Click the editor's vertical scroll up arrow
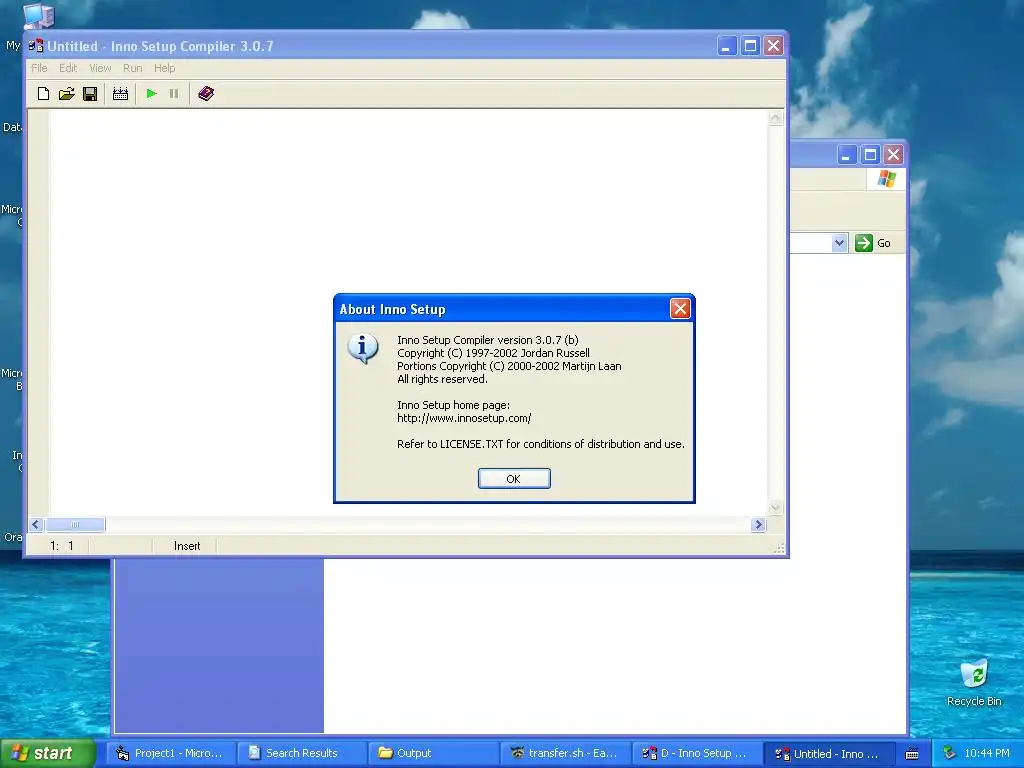Image resolution: width=1024 pixels, height=768 pixels. click(775, 118)
